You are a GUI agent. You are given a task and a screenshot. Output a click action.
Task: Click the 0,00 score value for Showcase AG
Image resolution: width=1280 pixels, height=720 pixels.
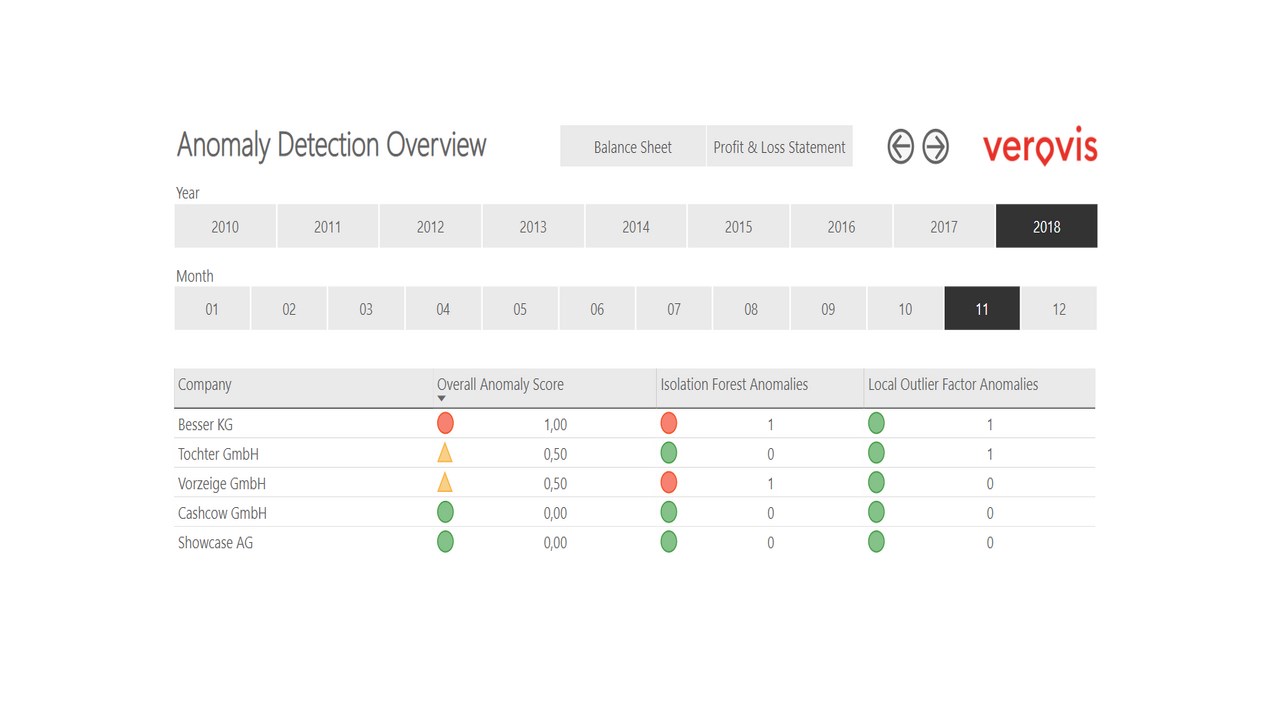[555, 542]
